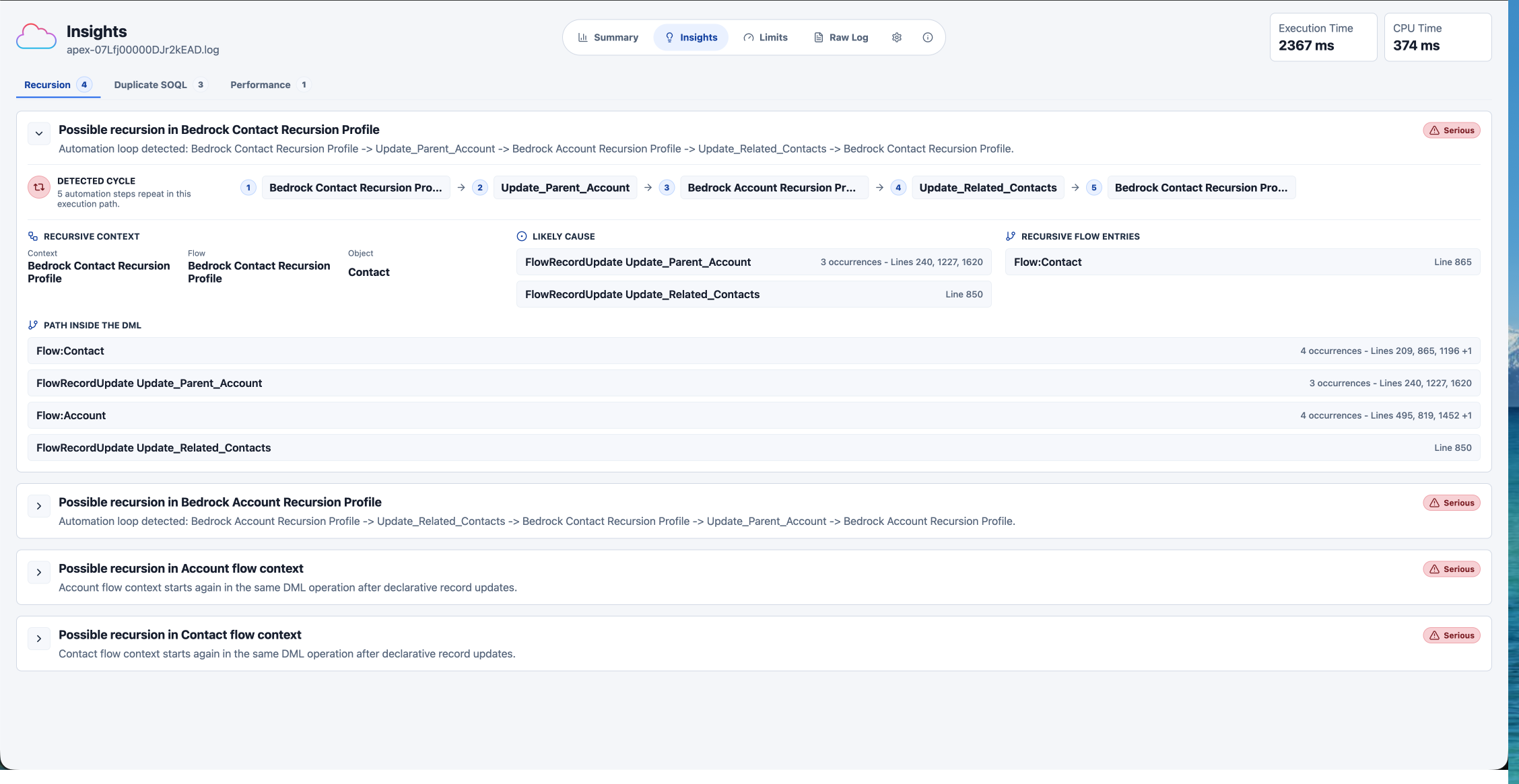Click Serious badge on Account Recursion Profile
The height and width of the screenshot is (784, 1519).
pos(1452,503)
